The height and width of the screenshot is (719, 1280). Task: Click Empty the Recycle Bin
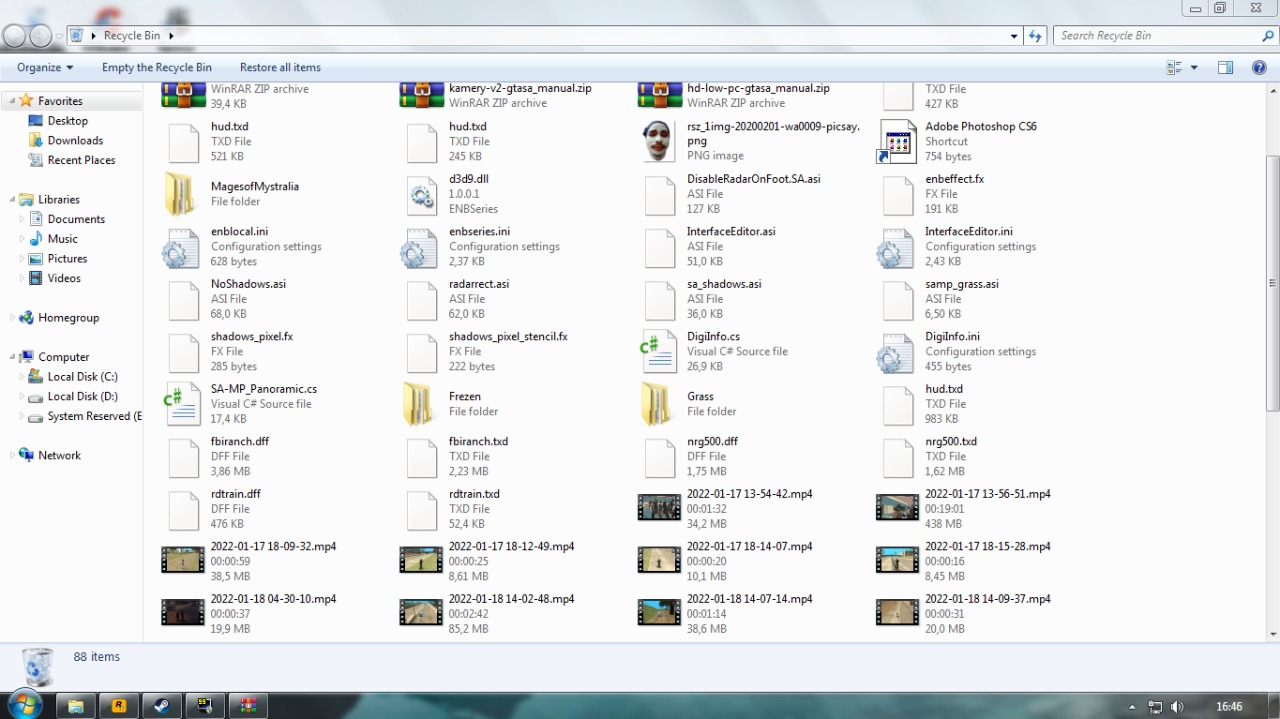tap(156, 67)
